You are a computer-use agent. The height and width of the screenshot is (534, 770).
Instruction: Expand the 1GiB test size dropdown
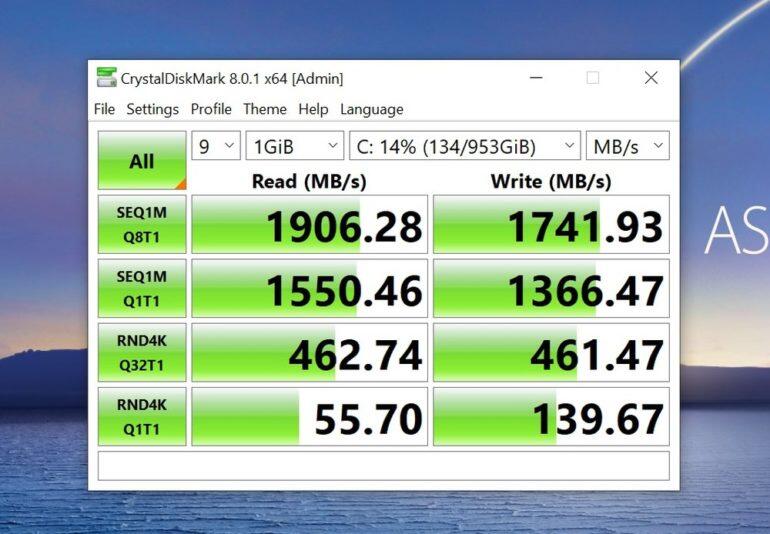pos(295,146)
